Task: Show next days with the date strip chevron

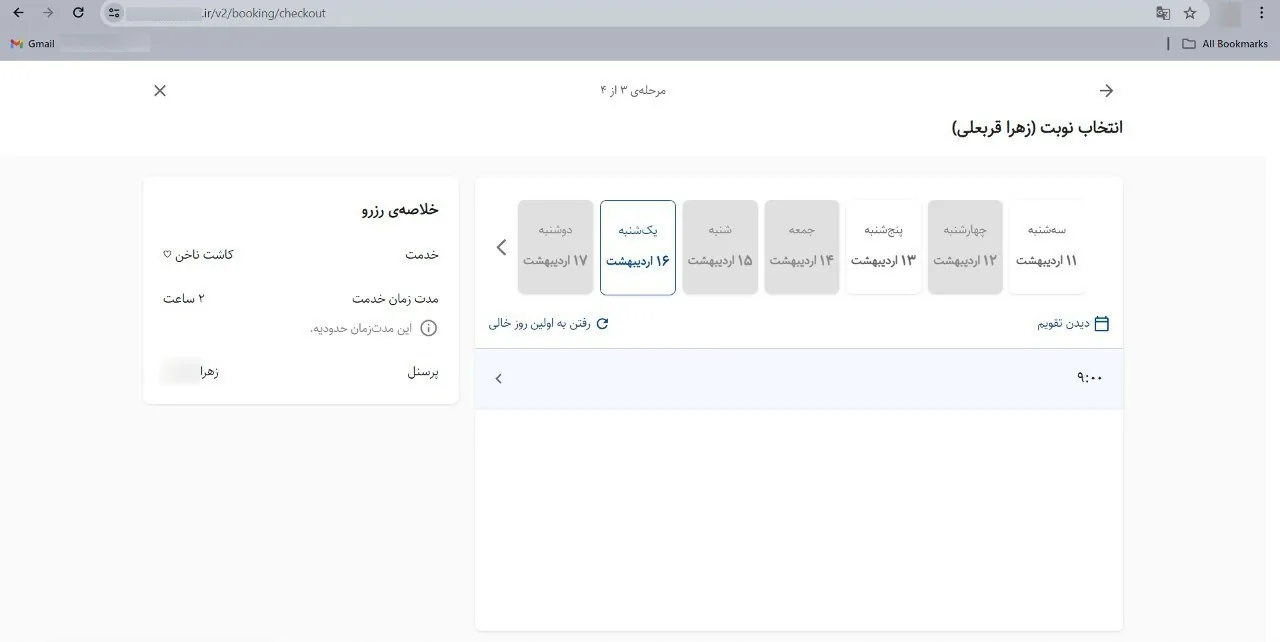Action: coord(501,247)
